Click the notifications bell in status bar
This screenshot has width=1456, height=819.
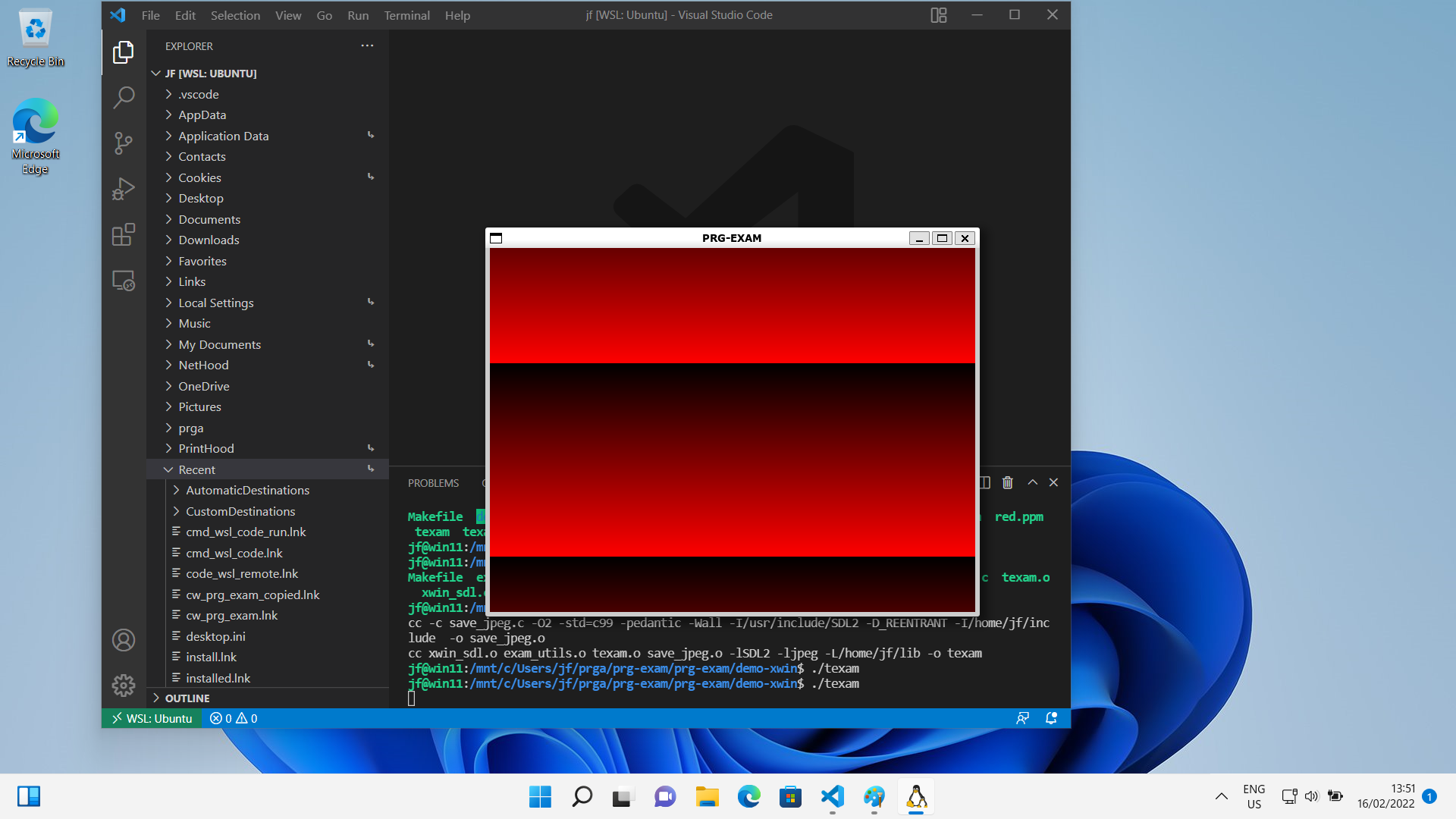(1051, 718)
